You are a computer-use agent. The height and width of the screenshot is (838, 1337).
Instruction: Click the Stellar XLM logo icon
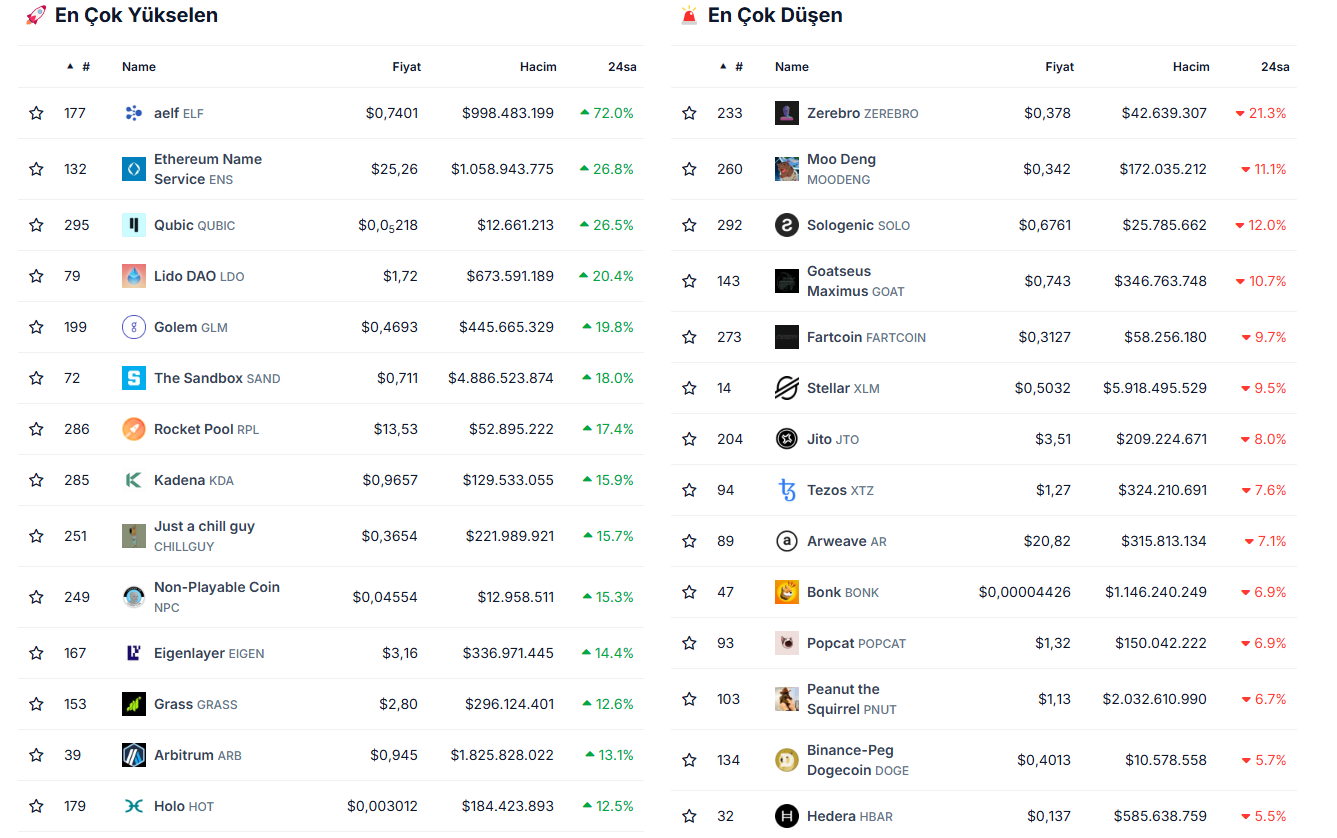(787, 388)
